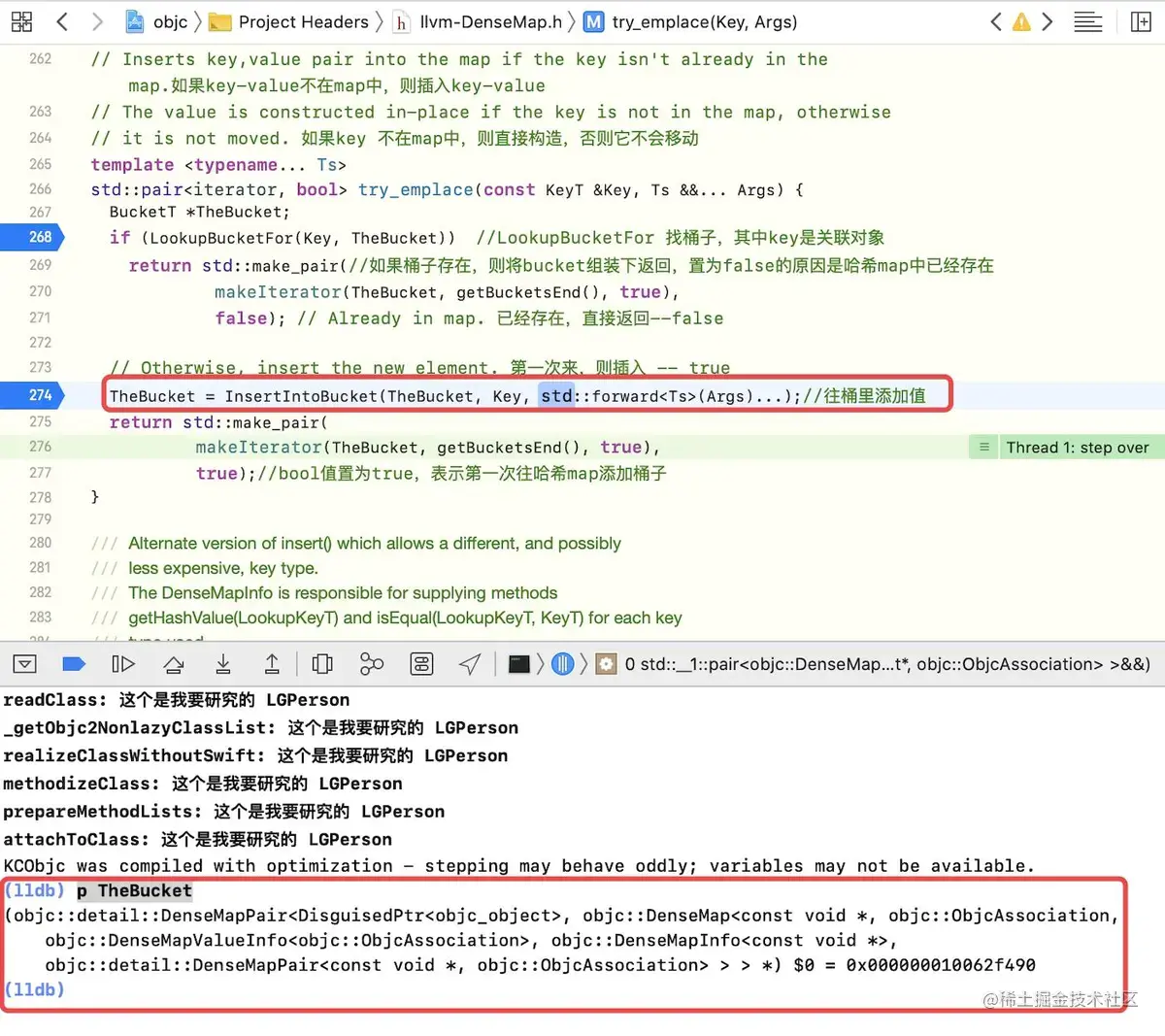The width and height of the screenshot is (1165, 1036).
Task: Open the stack frame '0 std::__1::pair' menu
Action: coord(887,664)
